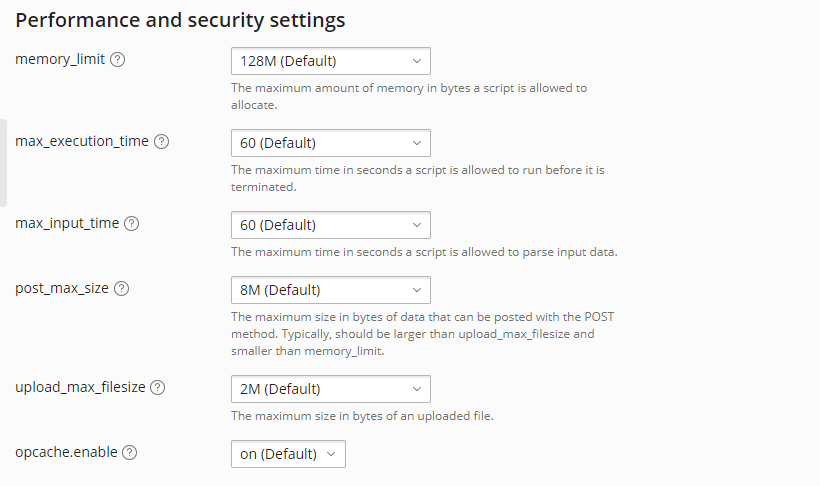
Task: Click the collapsed side panel handle at left edge
Action: 3,163
